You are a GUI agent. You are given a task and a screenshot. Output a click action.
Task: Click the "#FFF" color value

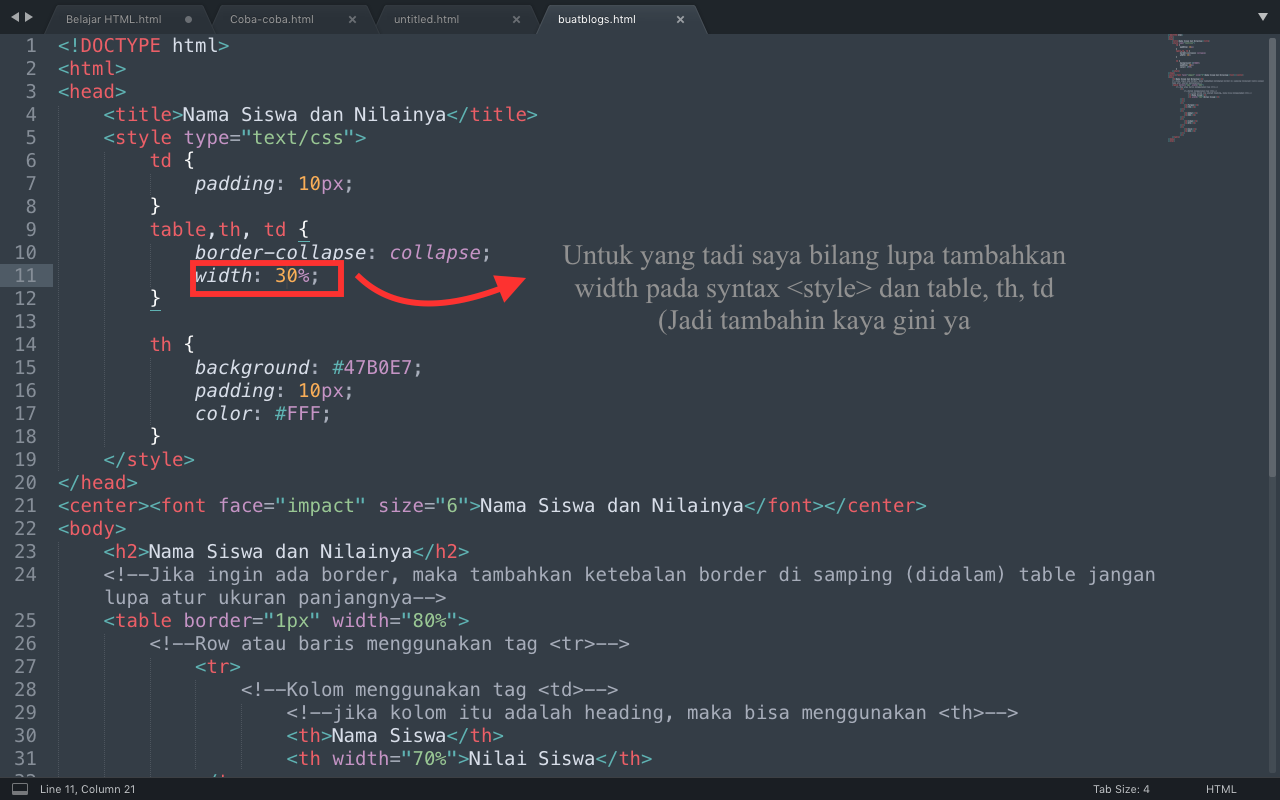(298, 413)
